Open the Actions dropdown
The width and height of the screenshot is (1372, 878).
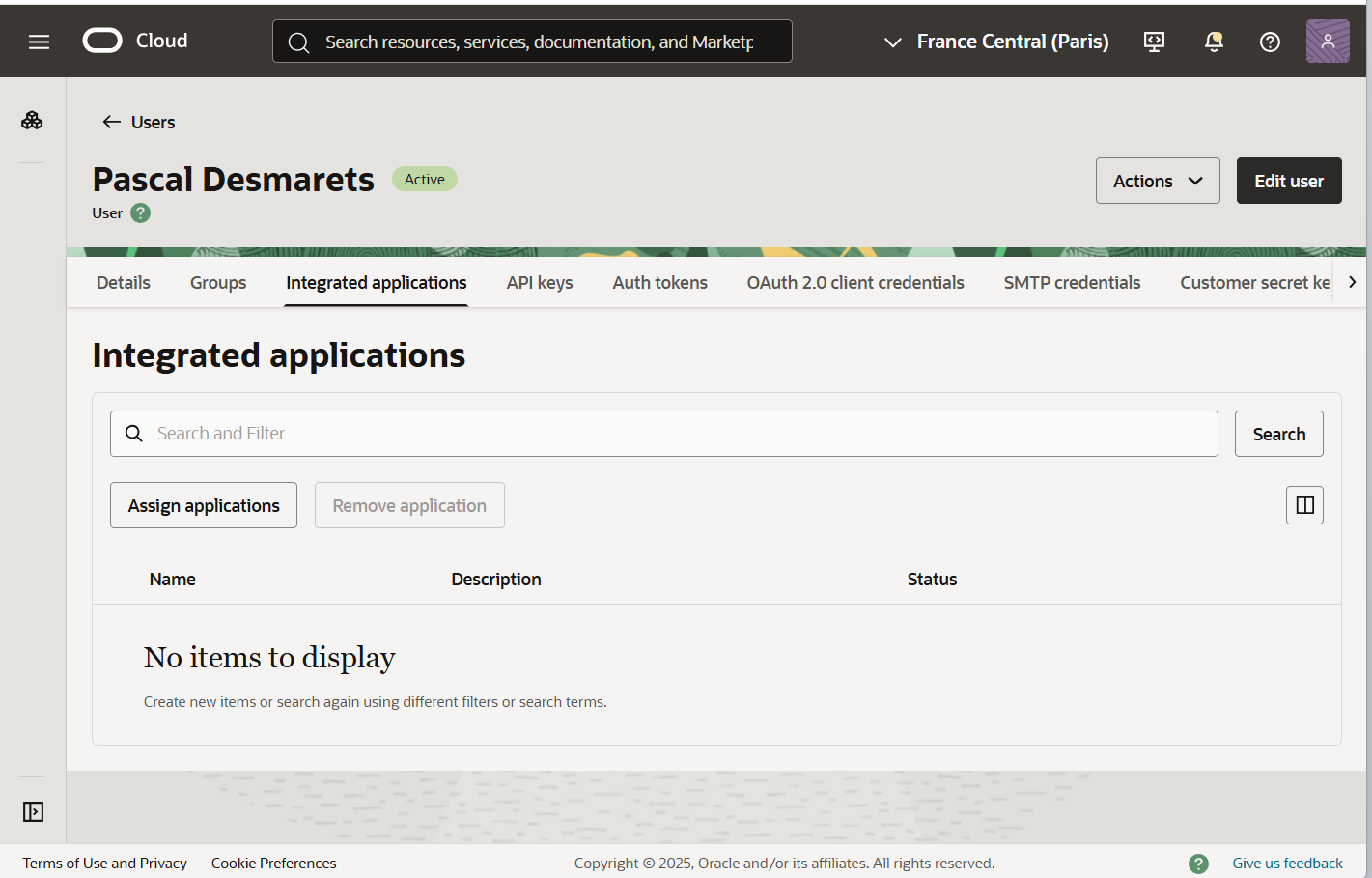tap(1157, 180)
